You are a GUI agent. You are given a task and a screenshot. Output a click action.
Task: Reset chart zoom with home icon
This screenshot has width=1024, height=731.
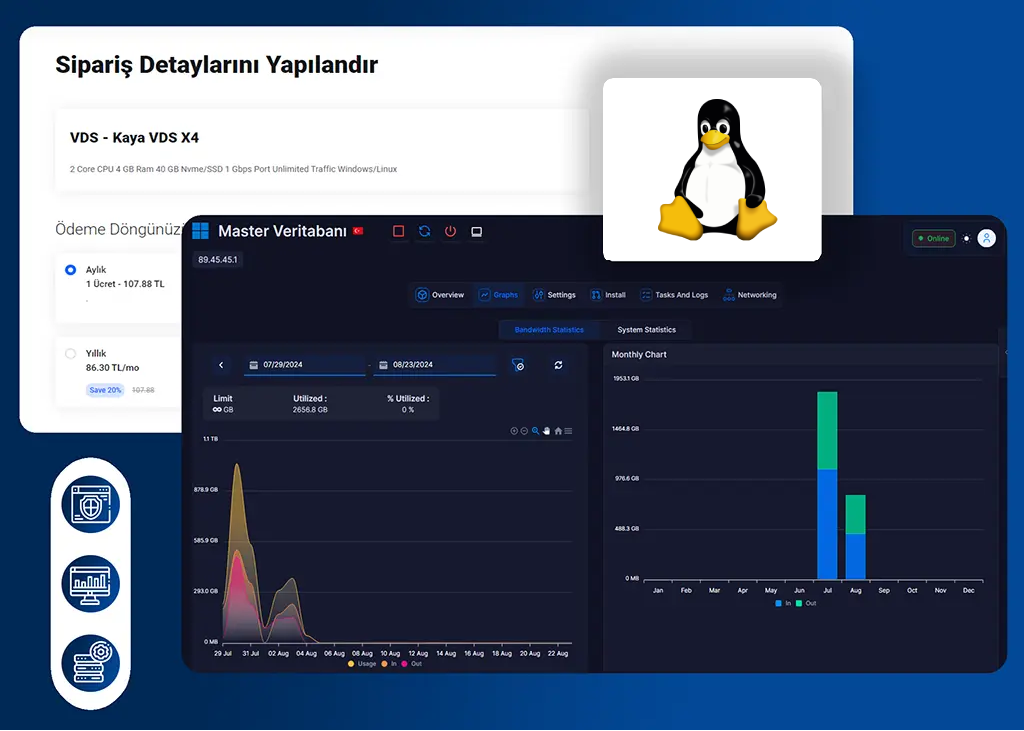[558, 431]
